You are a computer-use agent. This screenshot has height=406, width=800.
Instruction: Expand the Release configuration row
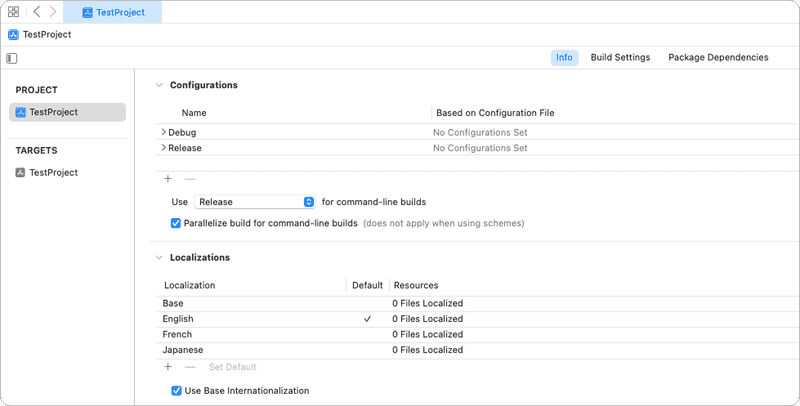(163, 147)
